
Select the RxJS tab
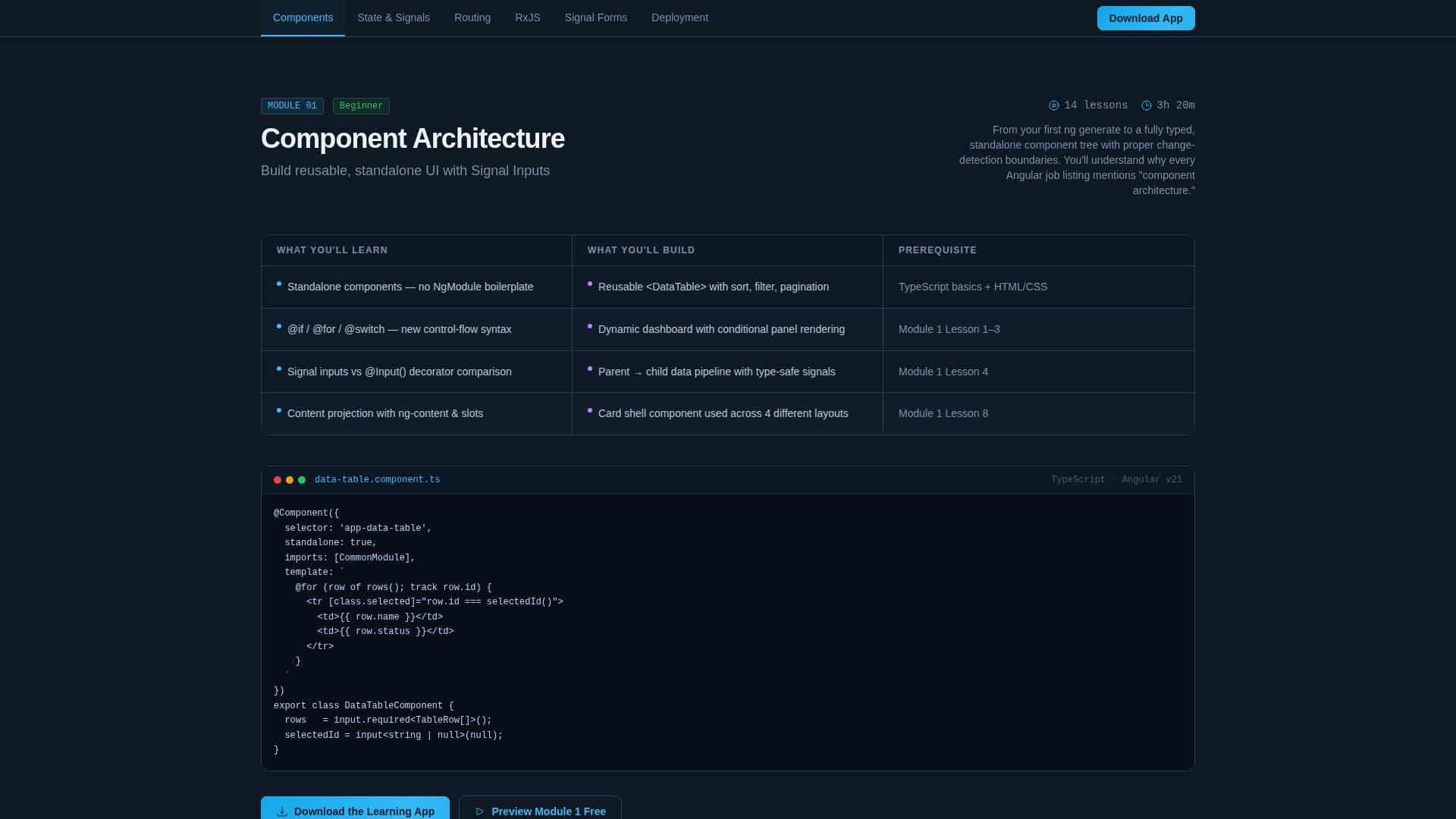tap(528, 17)
